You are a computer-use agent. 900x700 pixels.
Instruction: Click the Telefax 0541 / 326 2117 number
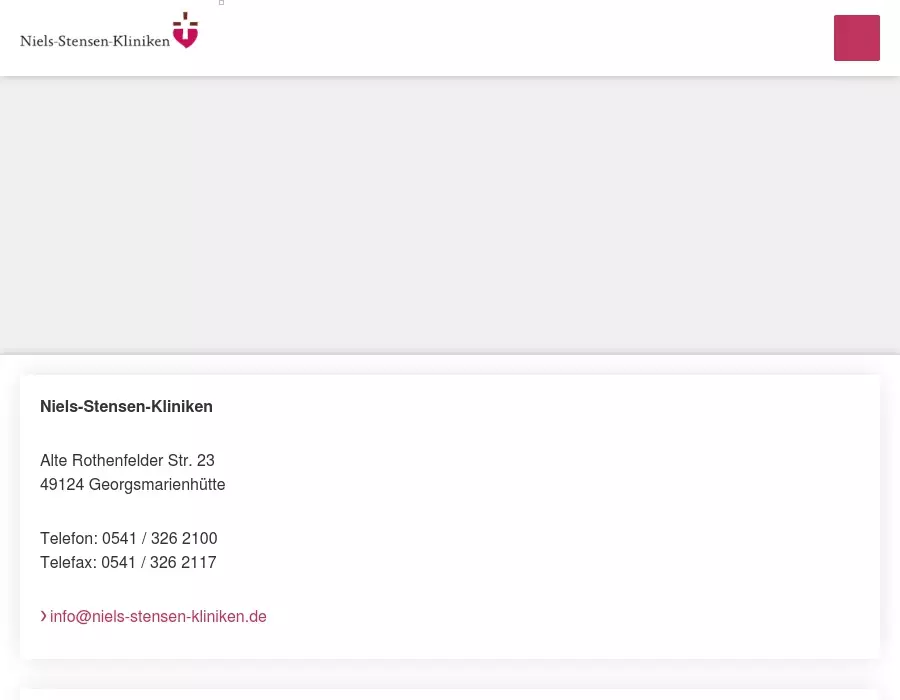tap(159, 562)
